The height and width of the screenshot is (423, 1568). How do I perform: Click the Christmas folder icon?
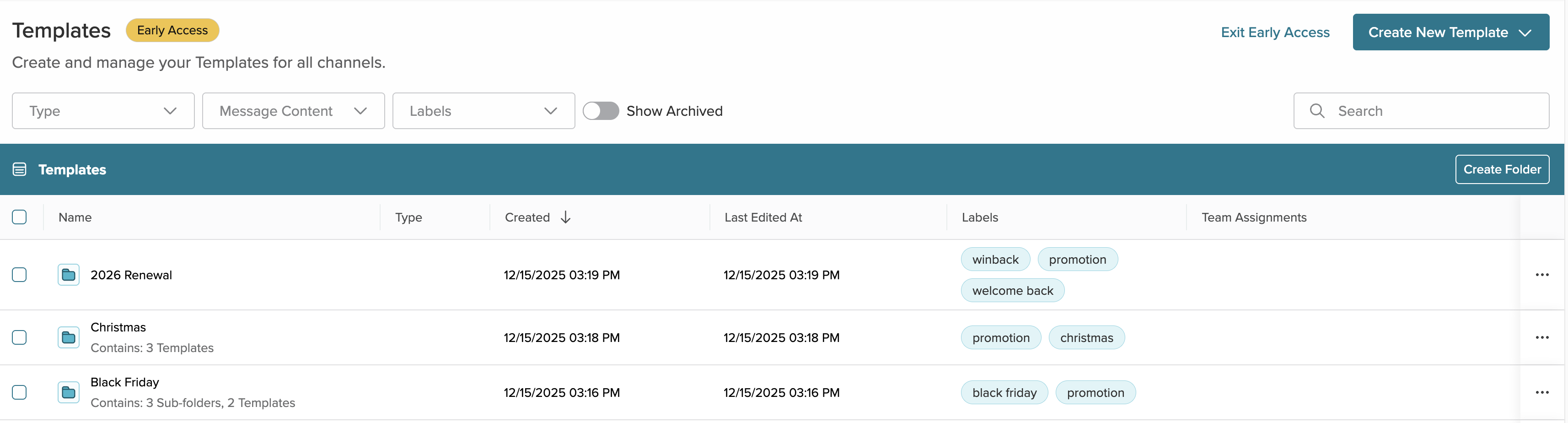pos(68,338)
